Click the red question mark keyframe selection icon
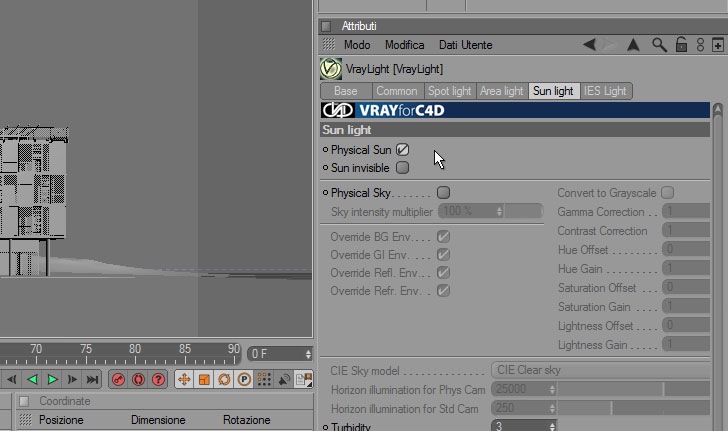Screen dimensions: 728x431 (x=158, y=379)
